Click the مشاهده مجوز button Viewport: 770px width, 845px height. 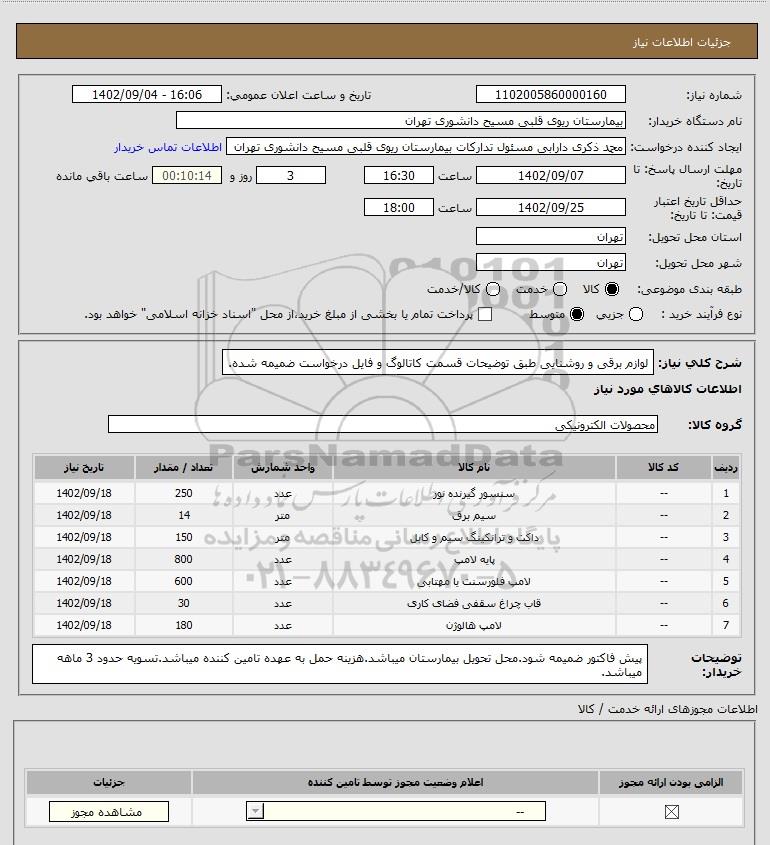109,812
